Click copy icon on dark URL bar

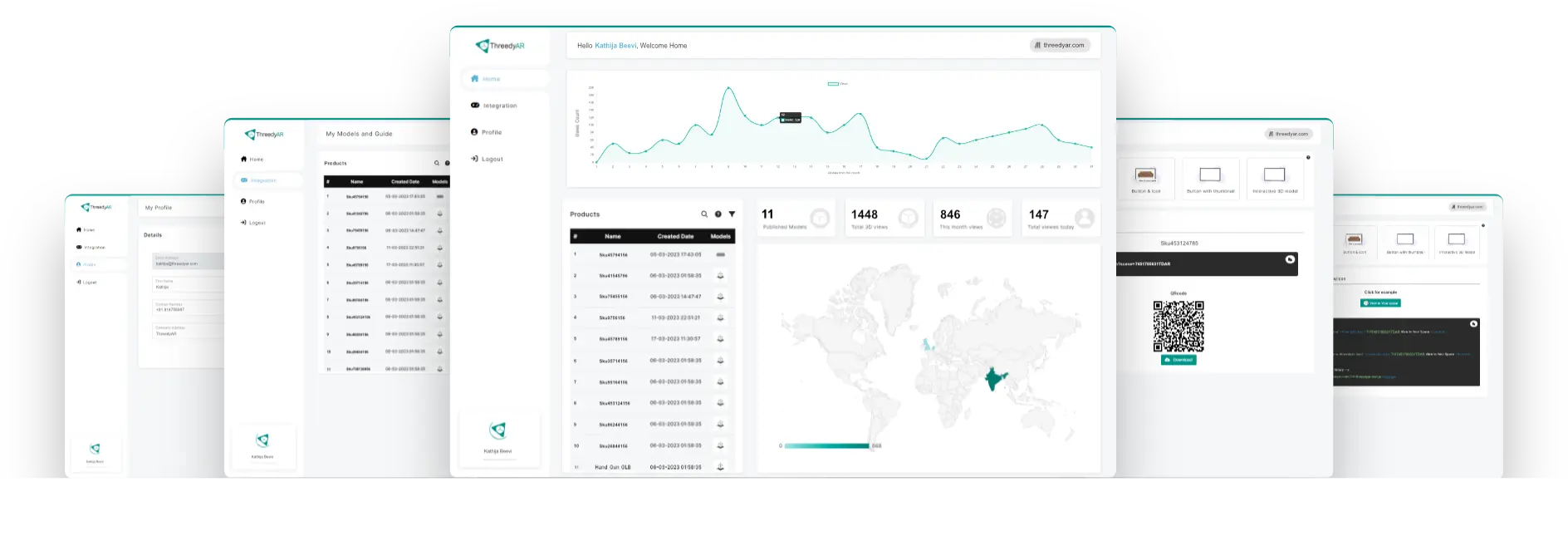(1290, 259)
